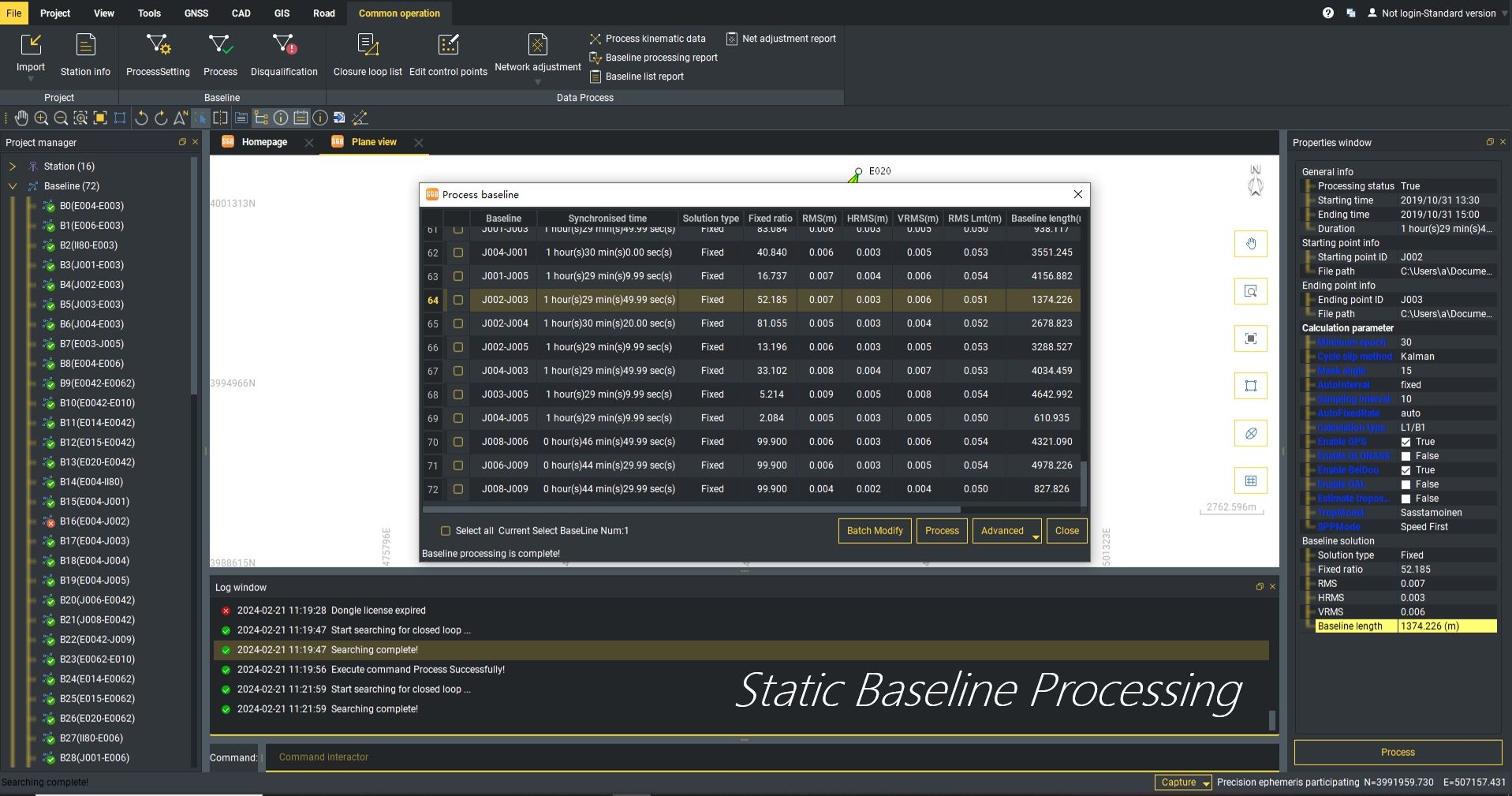Open the dropdown arrow under Import
Screen dimensions: 1512x796
(x=31, y=80)
